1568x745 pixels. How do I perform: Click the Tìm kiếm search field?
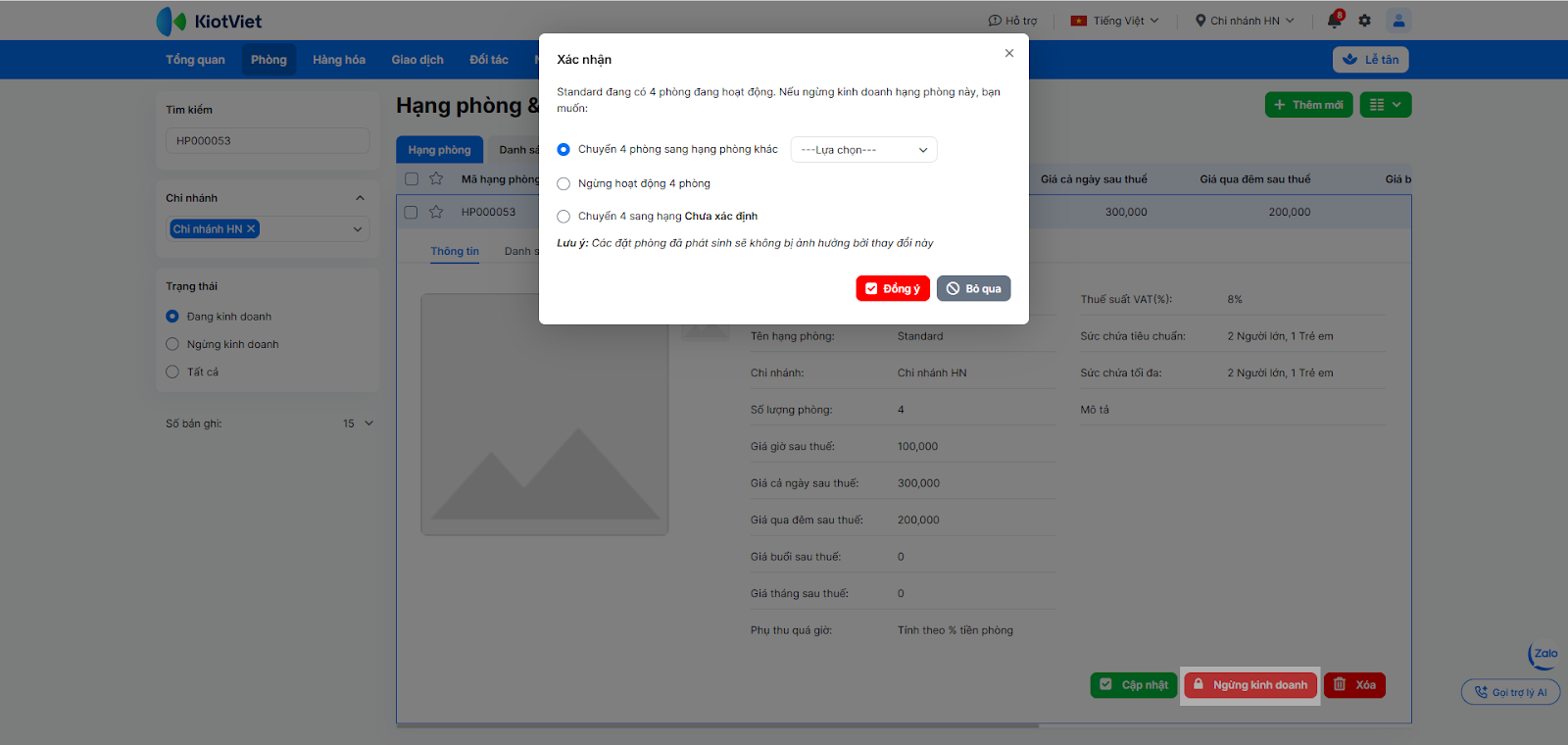click(268, 140)
